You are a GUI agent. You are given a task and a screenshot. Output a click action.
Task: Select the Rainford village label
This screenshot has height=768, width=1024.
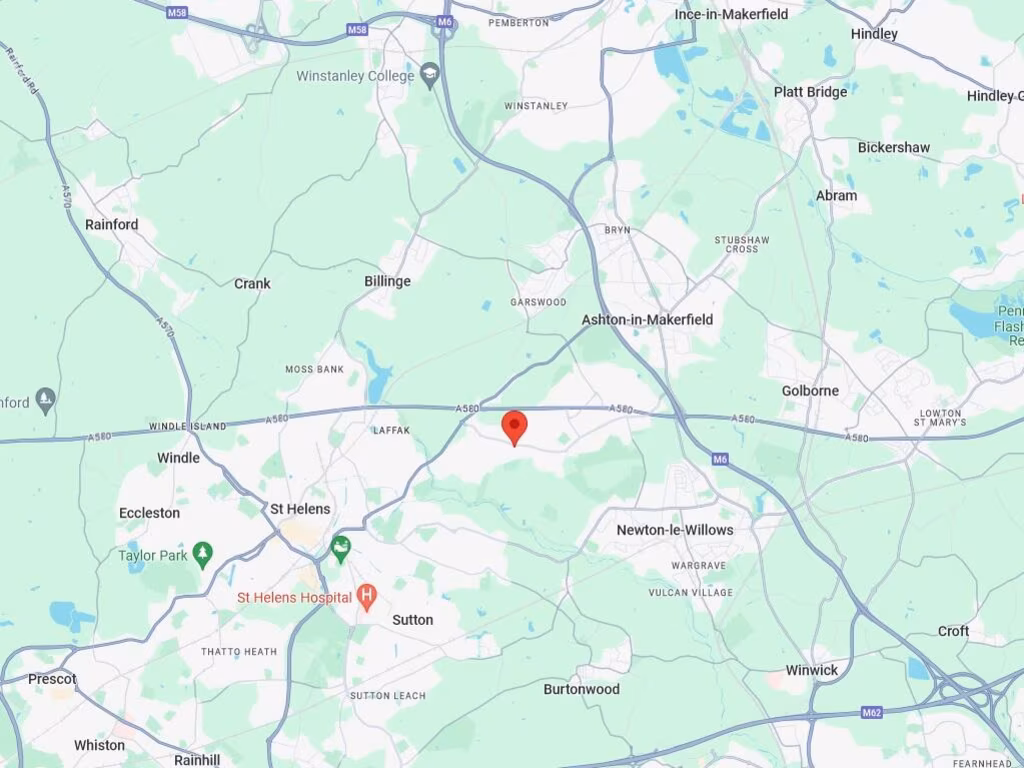[112, 225]
